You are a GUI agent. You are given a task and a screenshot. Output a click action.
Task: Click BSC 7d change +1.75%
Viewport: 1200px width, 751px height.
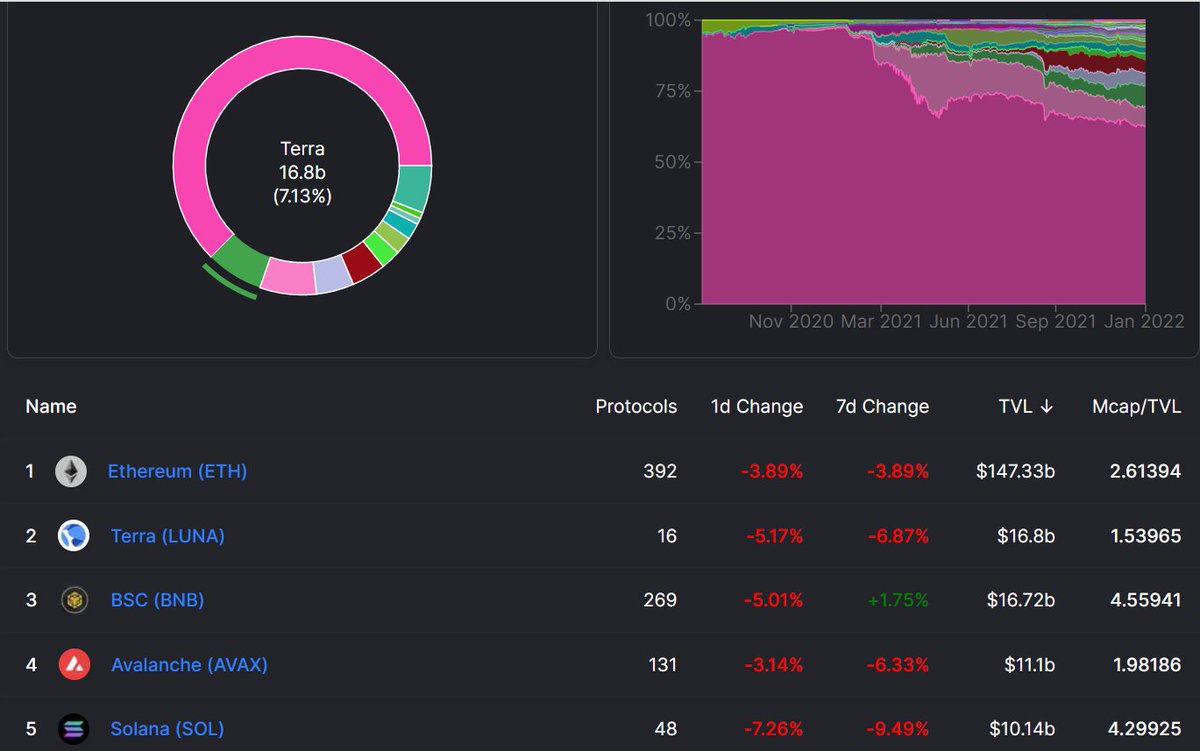point(897,600)
